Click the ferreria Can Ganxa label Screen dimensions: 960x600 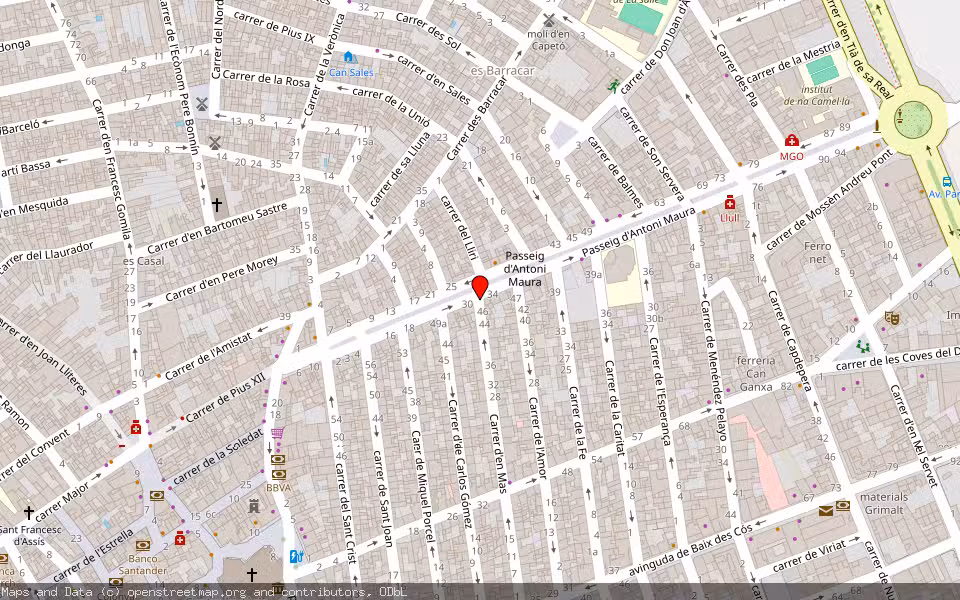756,373
